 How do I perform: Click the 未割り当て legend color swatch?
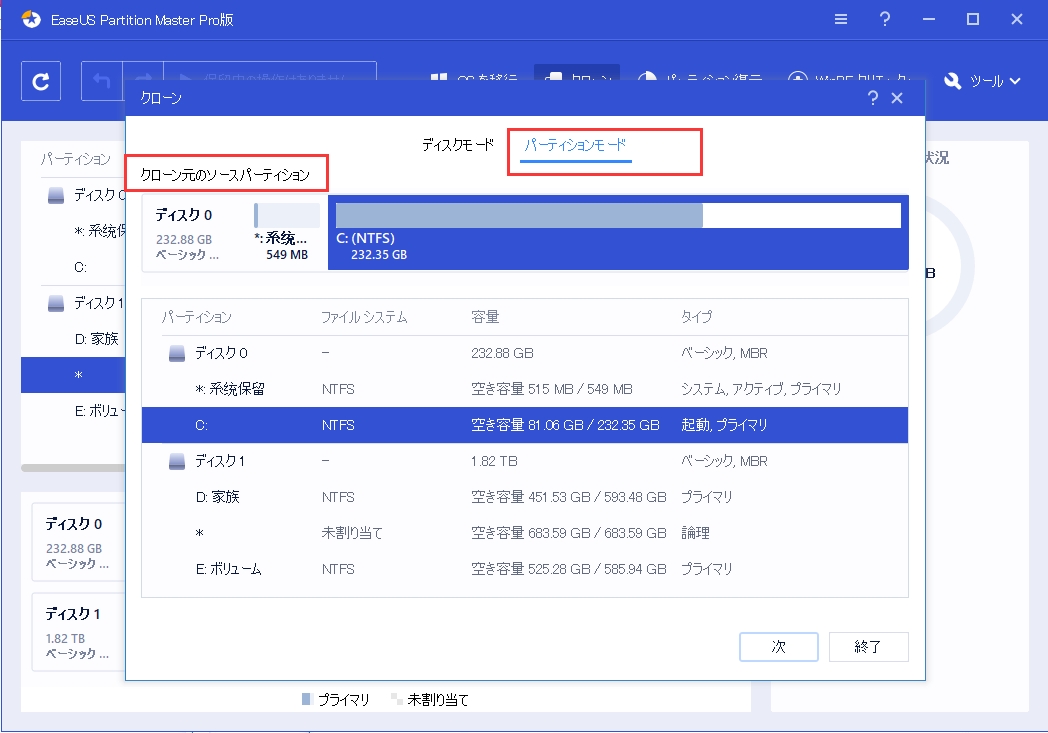coord(396,699)
